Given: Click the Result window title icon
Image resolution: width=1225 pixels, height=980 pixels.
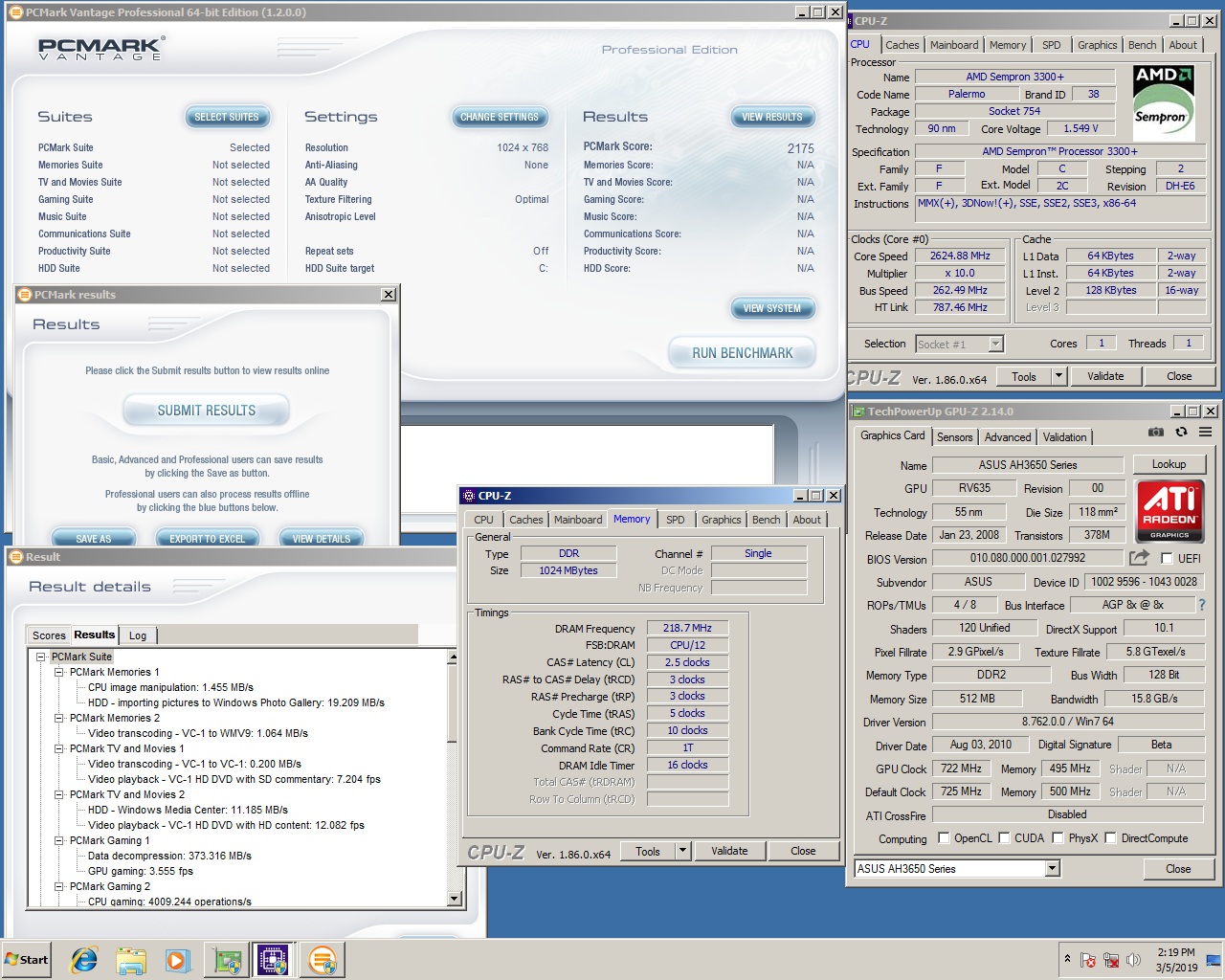Looking at the screenshot, I should point(15,557).
